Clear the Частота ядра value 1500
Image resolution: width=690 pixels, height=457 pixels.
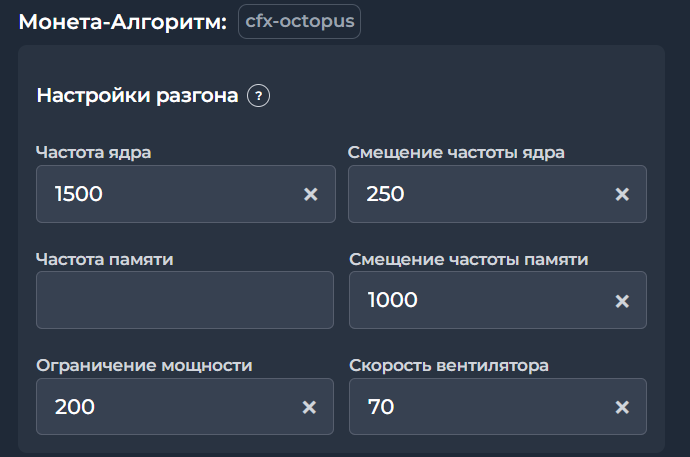(310, 194)
